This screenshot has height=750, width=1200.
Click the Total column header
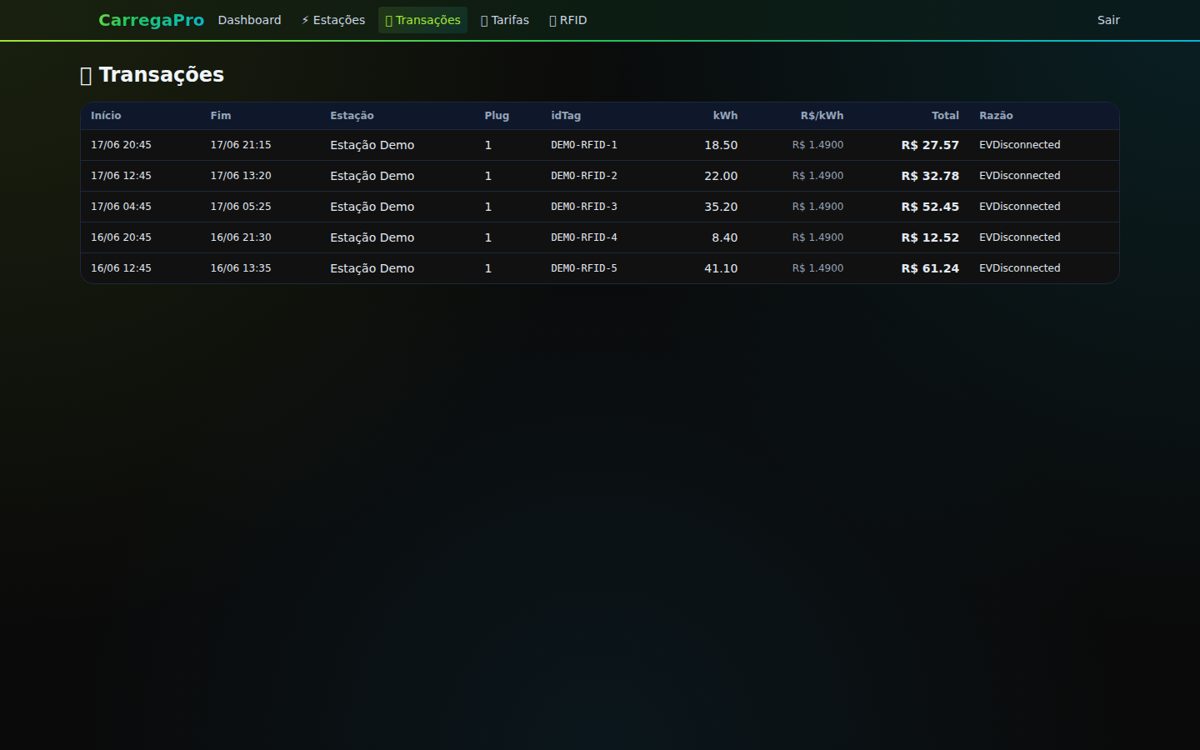(x=945, y=116)
